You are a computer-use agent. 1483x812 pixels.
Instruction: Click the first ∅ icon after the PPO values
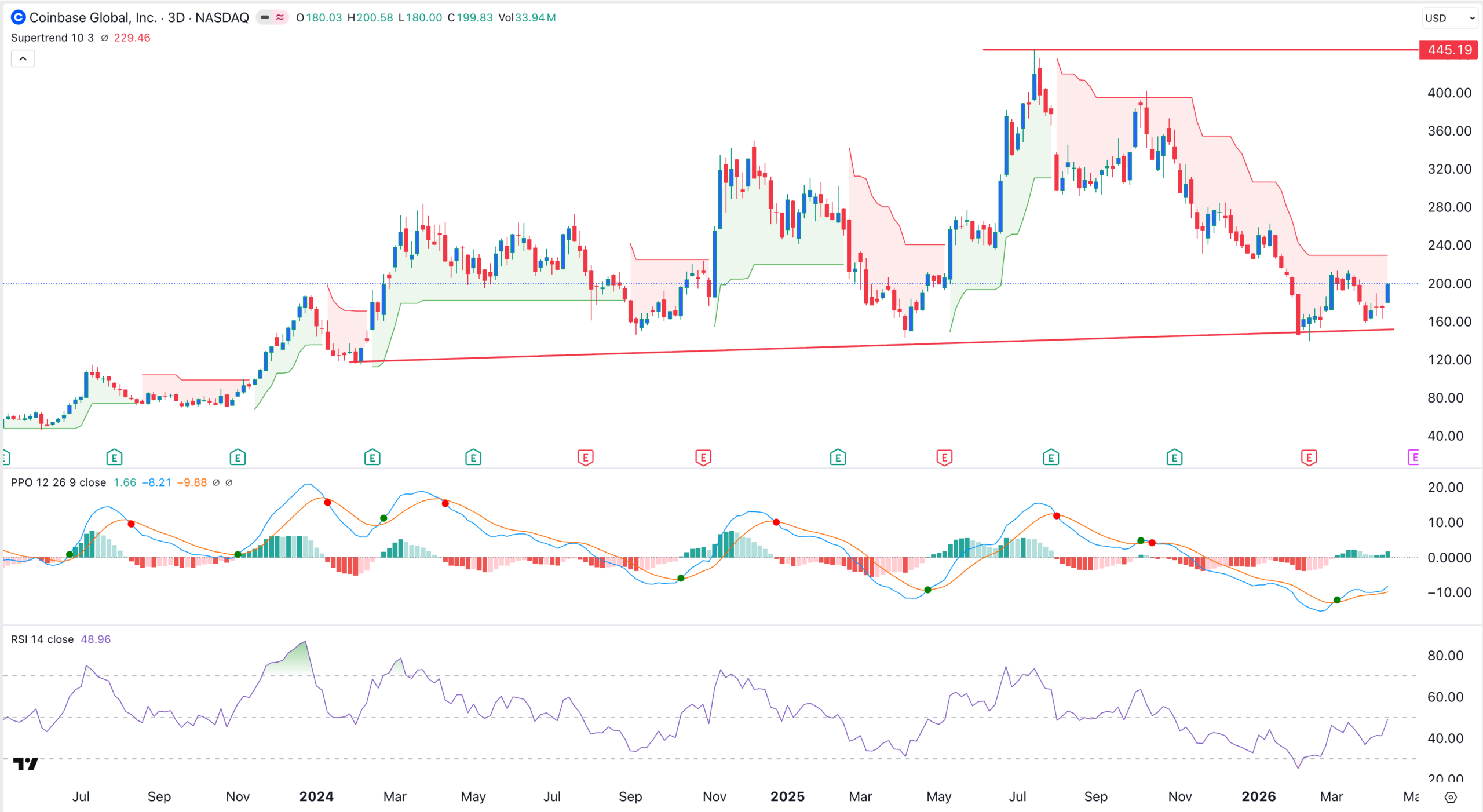point(215,482)
